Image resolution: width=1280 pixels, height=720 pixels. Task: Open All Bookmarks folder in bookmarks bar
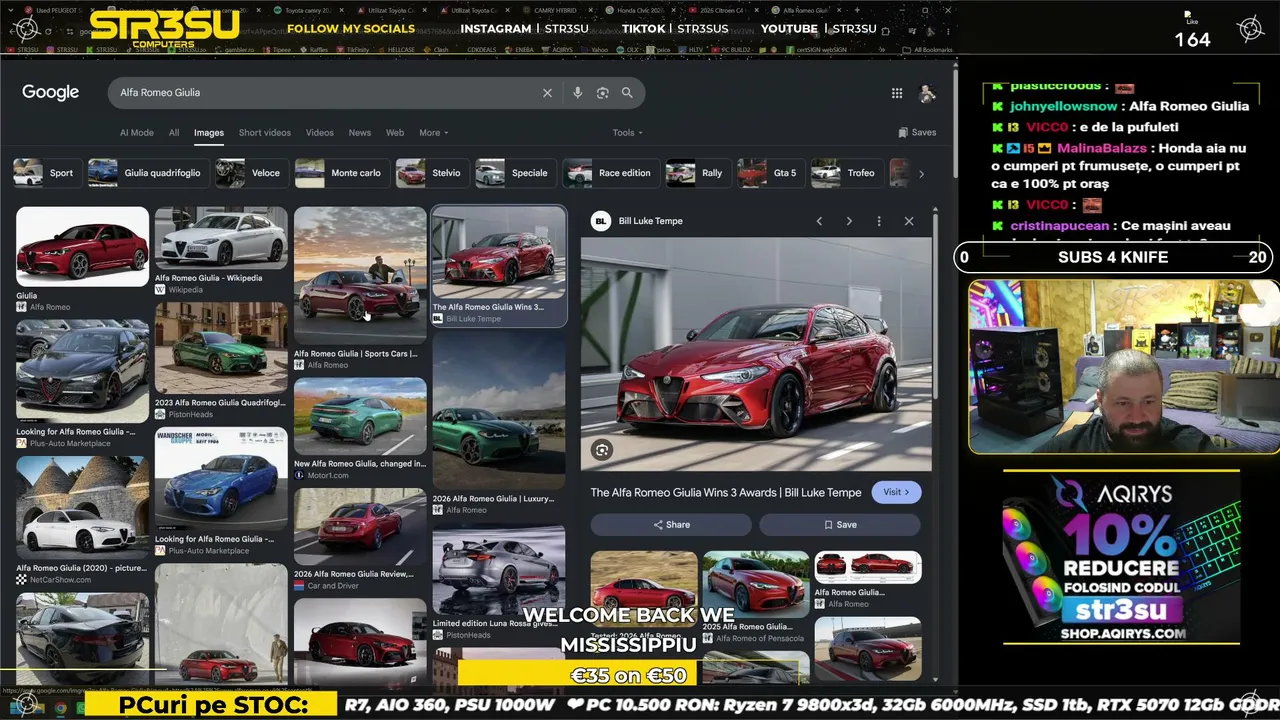coord(927,49)
